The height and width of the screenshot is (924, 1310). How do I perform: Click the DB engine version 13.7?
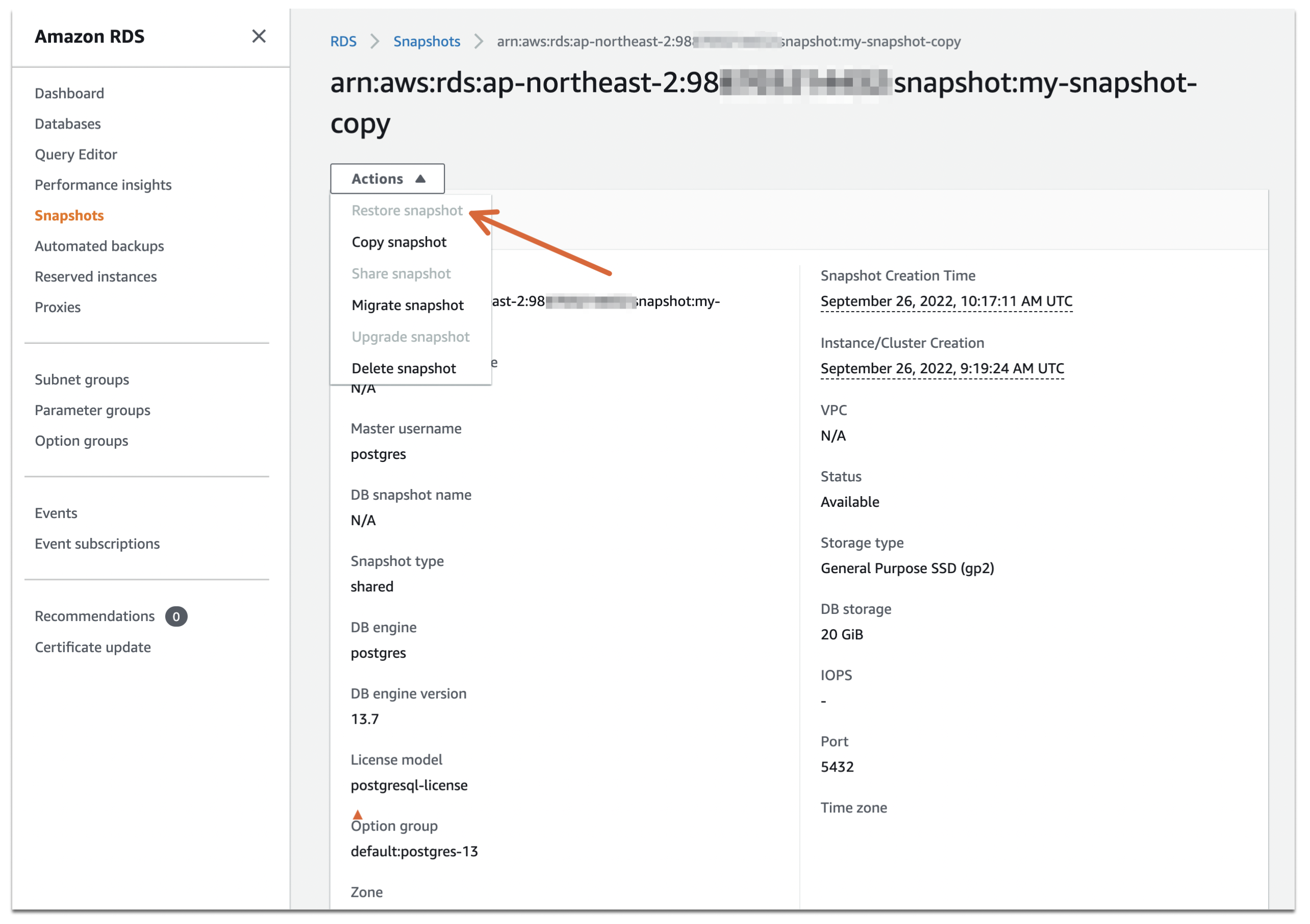point(365,719)
